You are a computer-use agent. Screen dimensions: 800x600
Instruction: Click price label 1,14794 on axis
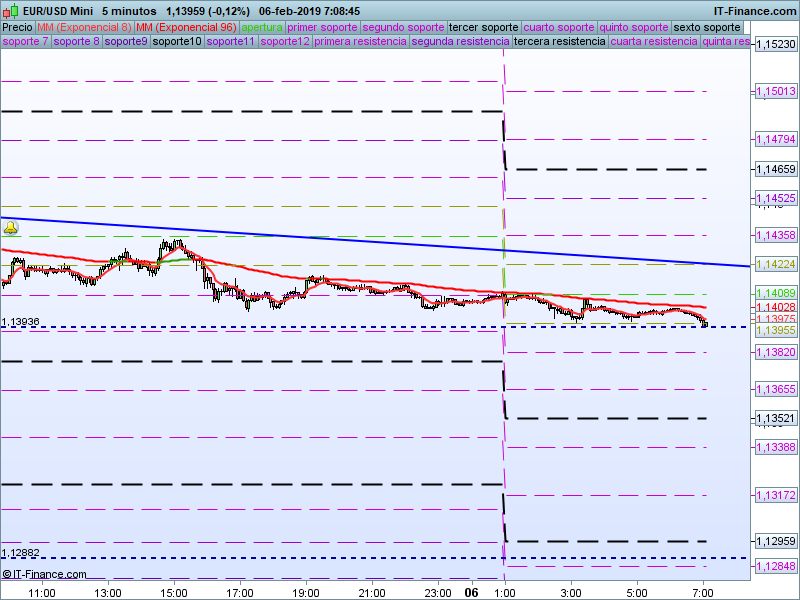(x=776, y=139)
